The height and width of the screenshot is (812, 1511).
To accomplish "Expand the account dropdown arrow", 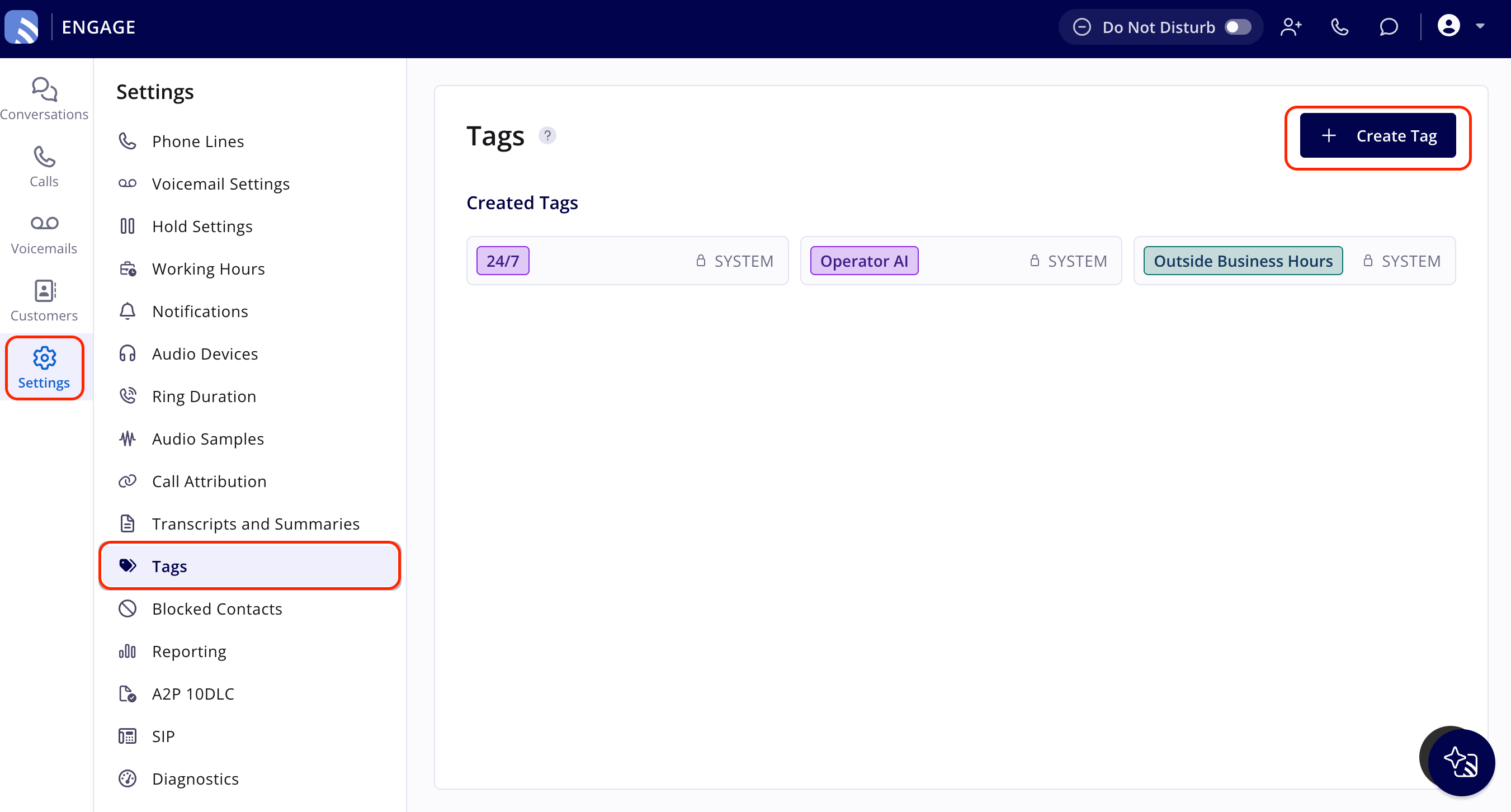I will 1480,26.
